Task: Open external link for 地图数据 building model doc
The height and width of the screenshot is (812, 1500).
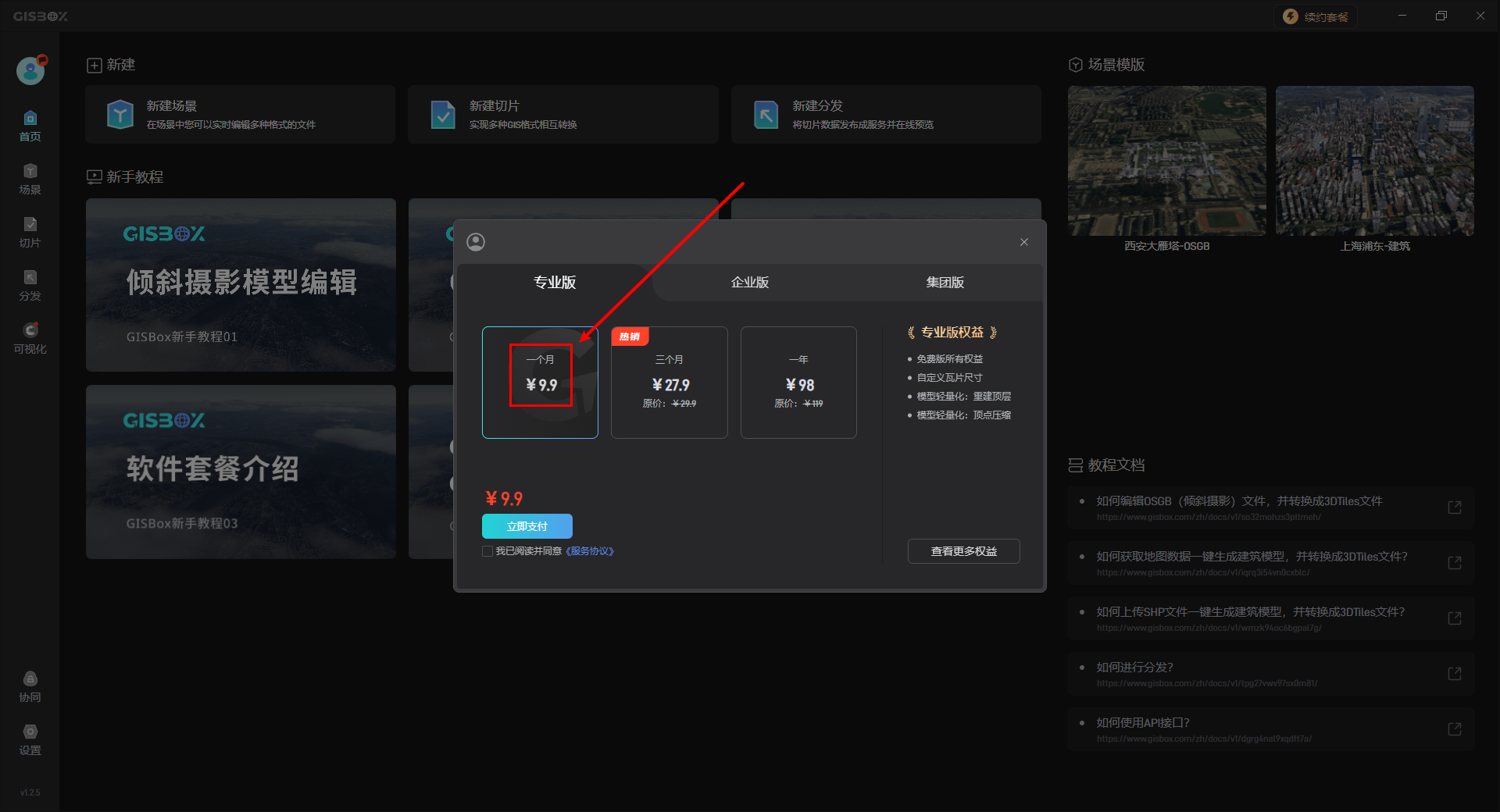Action: coord(1455,563)
